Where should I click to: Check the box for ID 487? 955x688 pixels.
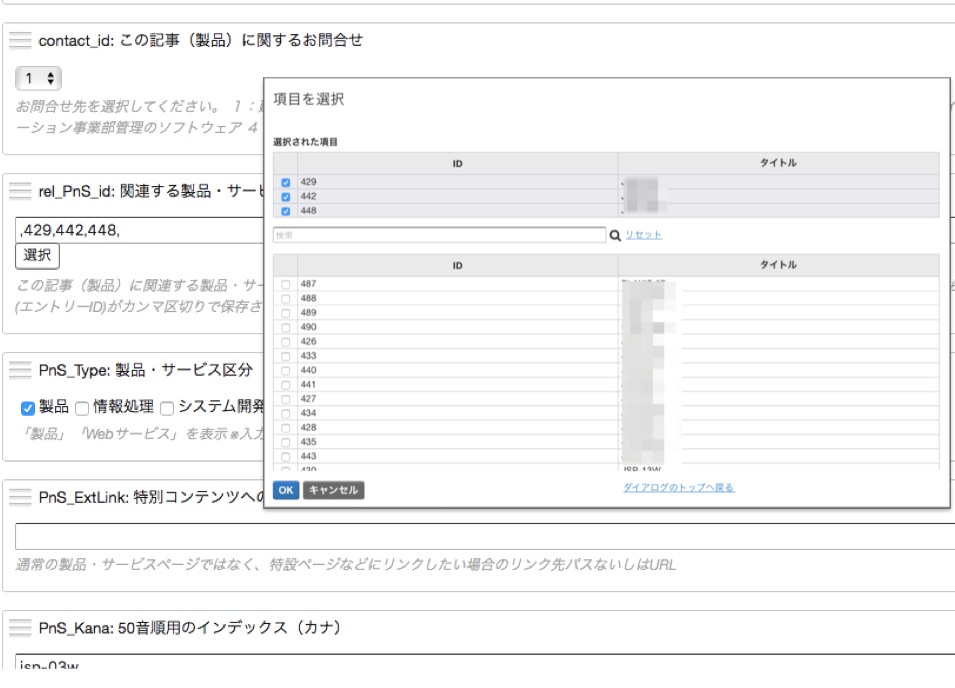click(286, 285)
